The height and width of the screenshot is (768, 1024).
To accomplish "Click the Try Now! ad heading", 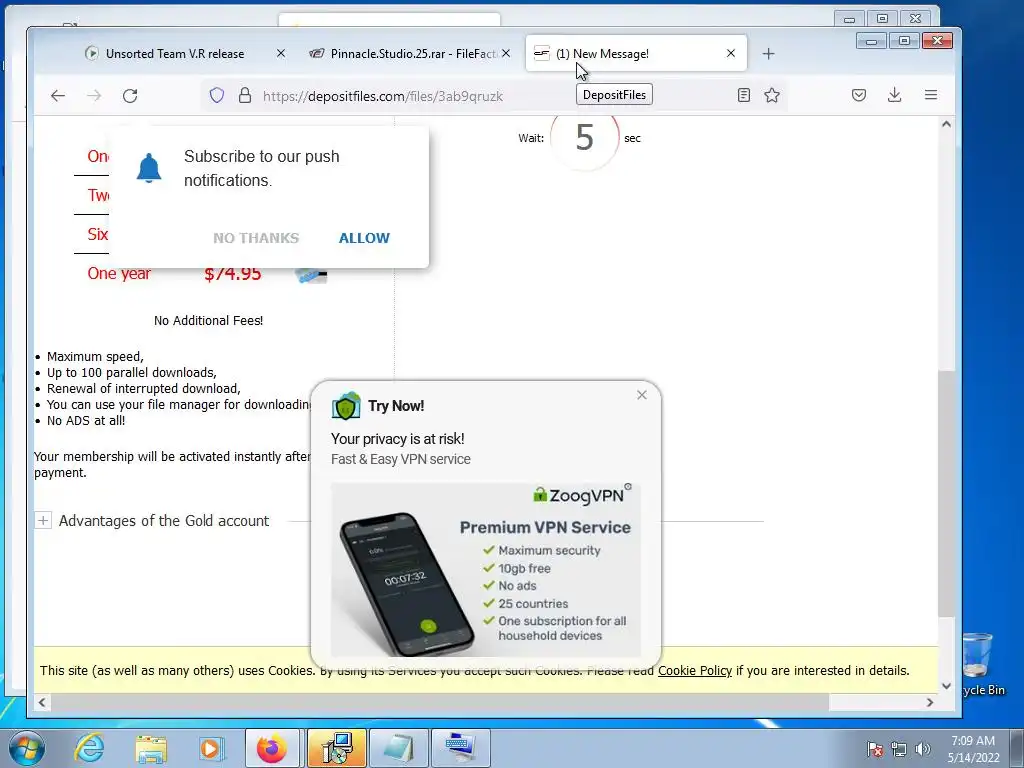I will [x=396, y=406].
